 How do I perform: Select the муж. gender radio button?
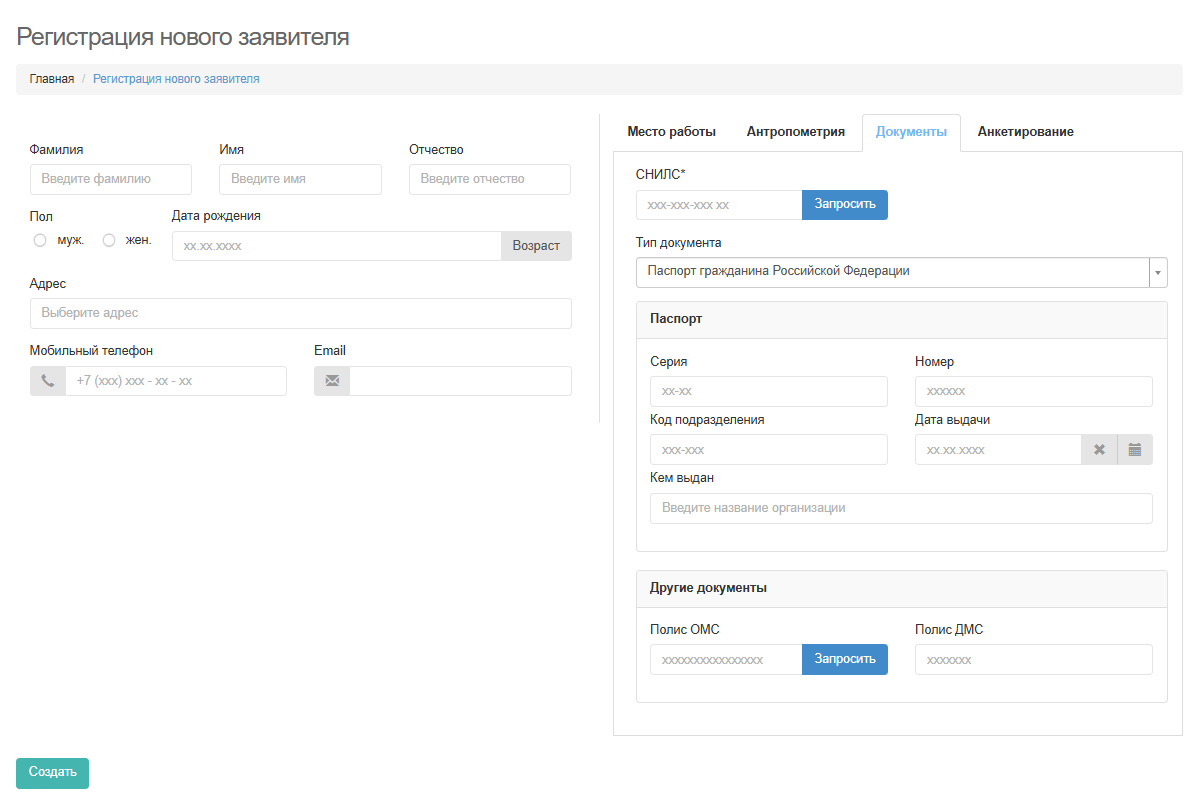coord(40,240)
